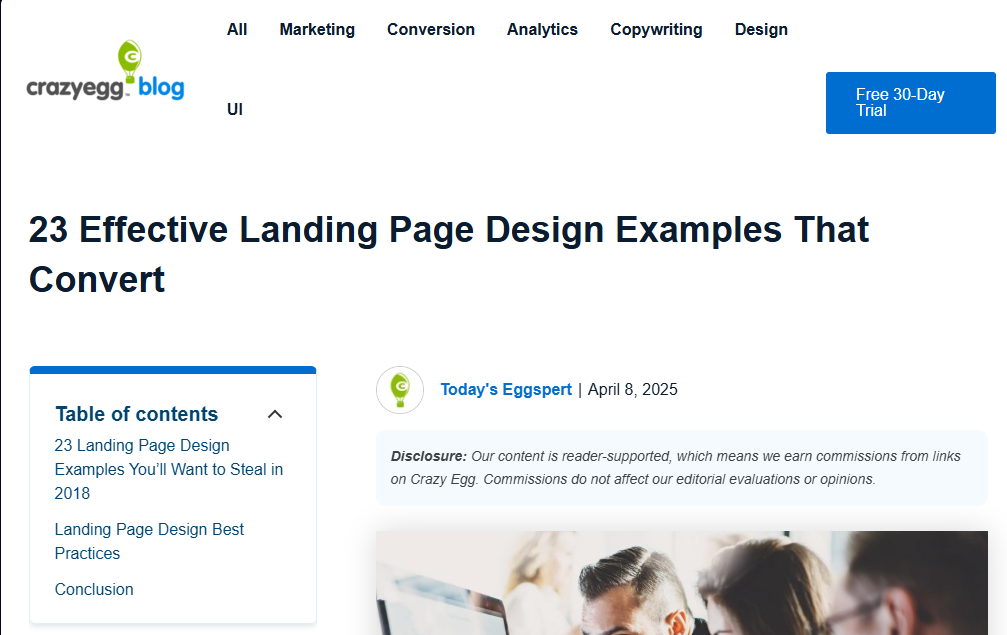Open the Copywriting category
This screenshot has width=1007, height=635.
656,30
